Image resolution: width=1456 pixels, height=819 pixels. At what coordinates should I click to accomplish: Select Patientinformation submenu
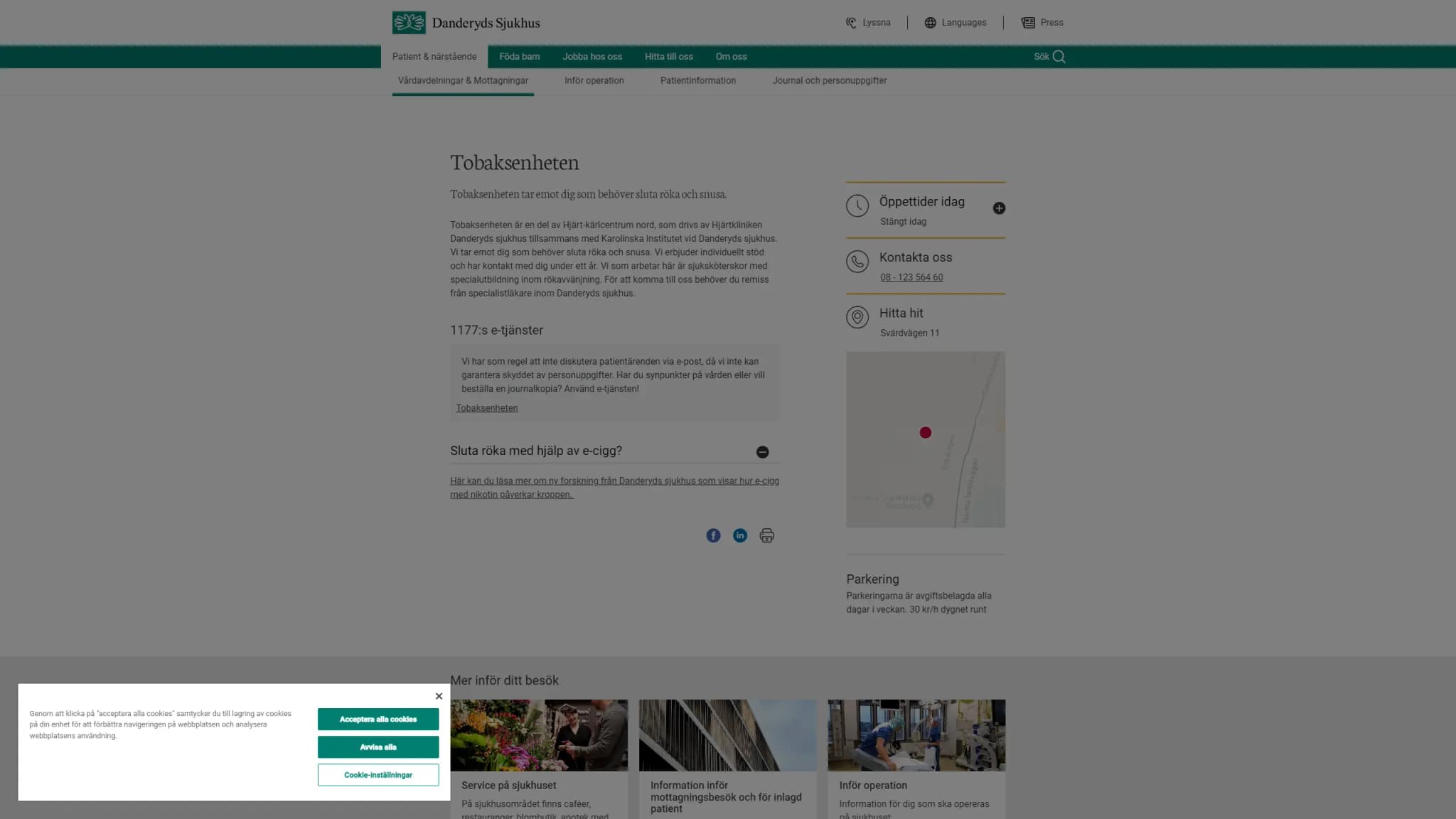tap(698, 80)
